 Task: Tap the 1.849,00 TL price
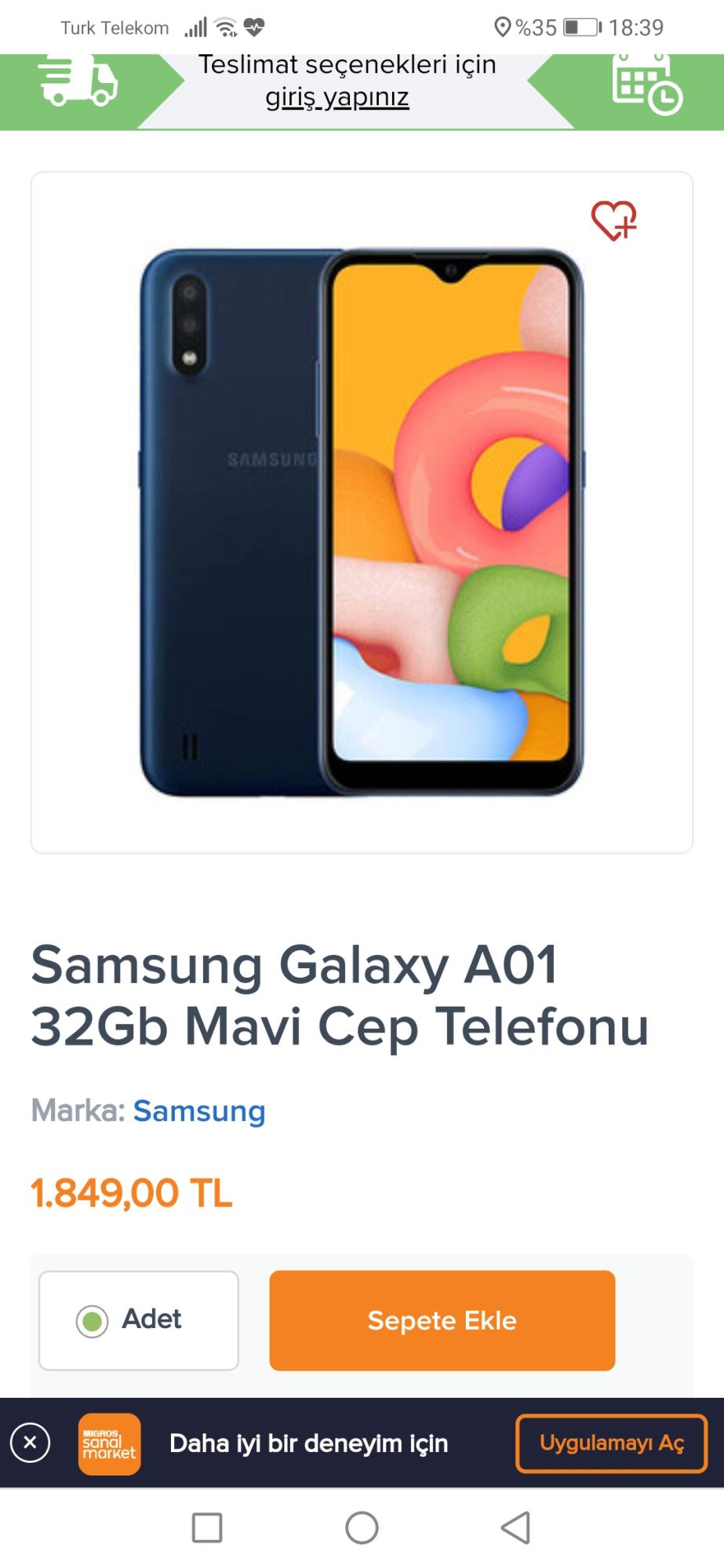click(x=132, y=1193)
